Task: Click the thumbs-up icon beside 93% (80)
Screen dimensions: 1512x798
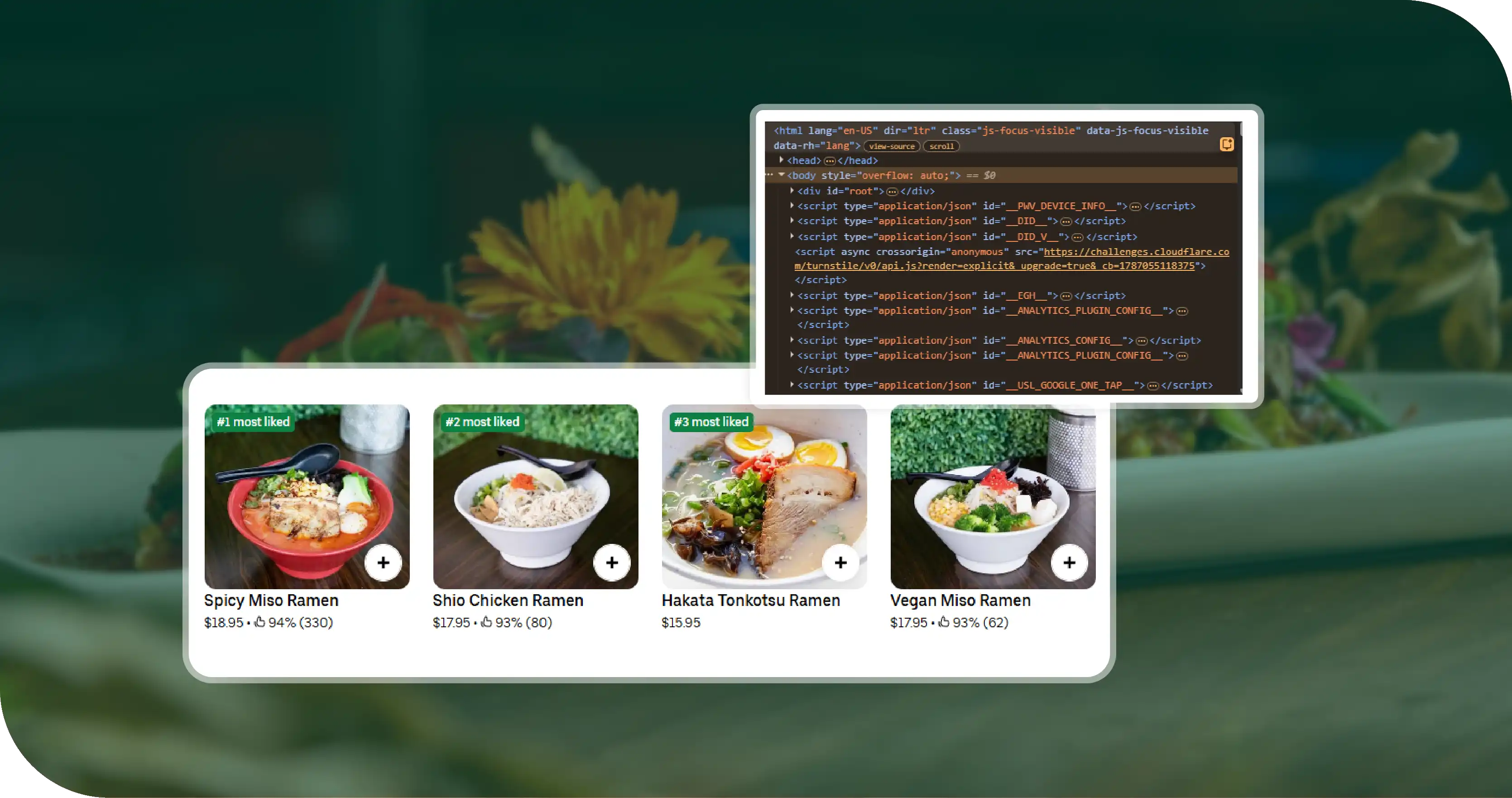Action: pos(487,622)
